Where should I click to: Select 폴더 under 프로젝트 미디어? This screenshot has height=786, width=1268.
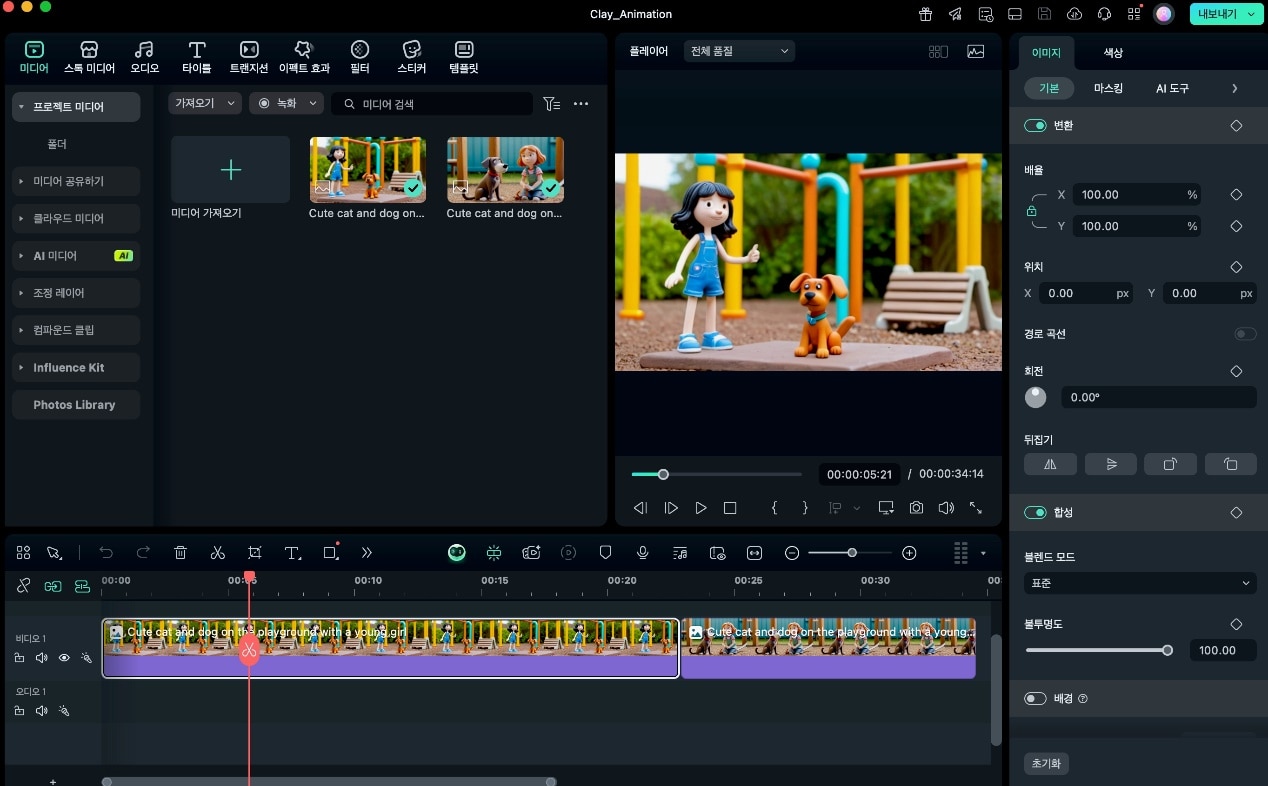[57, 144]
